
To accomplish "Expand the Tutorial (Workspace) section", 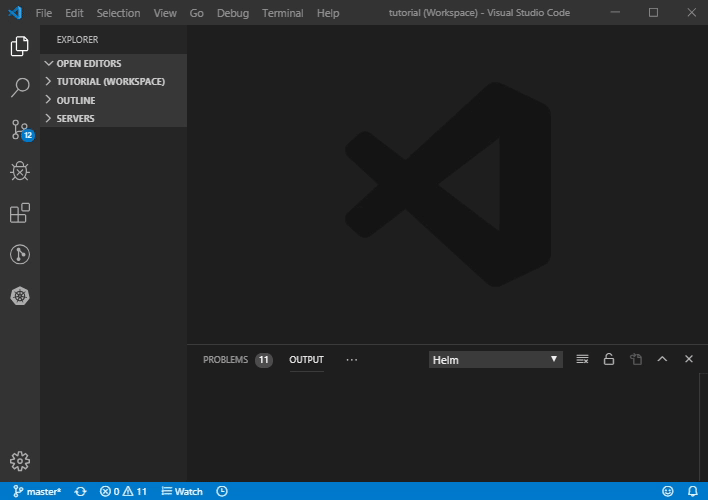I will tap(113, 81).
